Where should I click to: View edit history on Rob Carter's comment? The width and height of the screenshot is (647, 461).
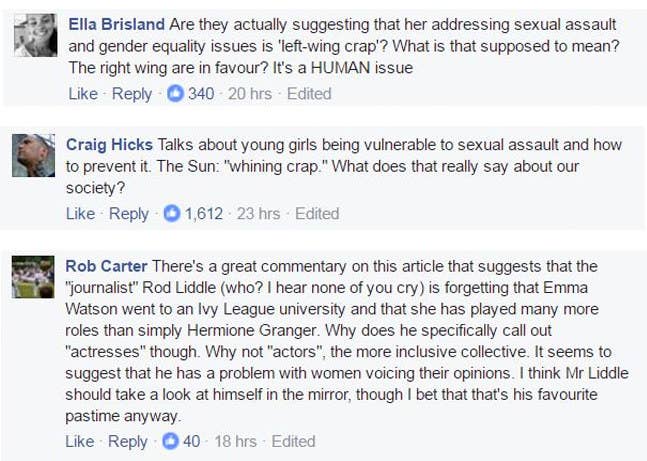[293, 441]
